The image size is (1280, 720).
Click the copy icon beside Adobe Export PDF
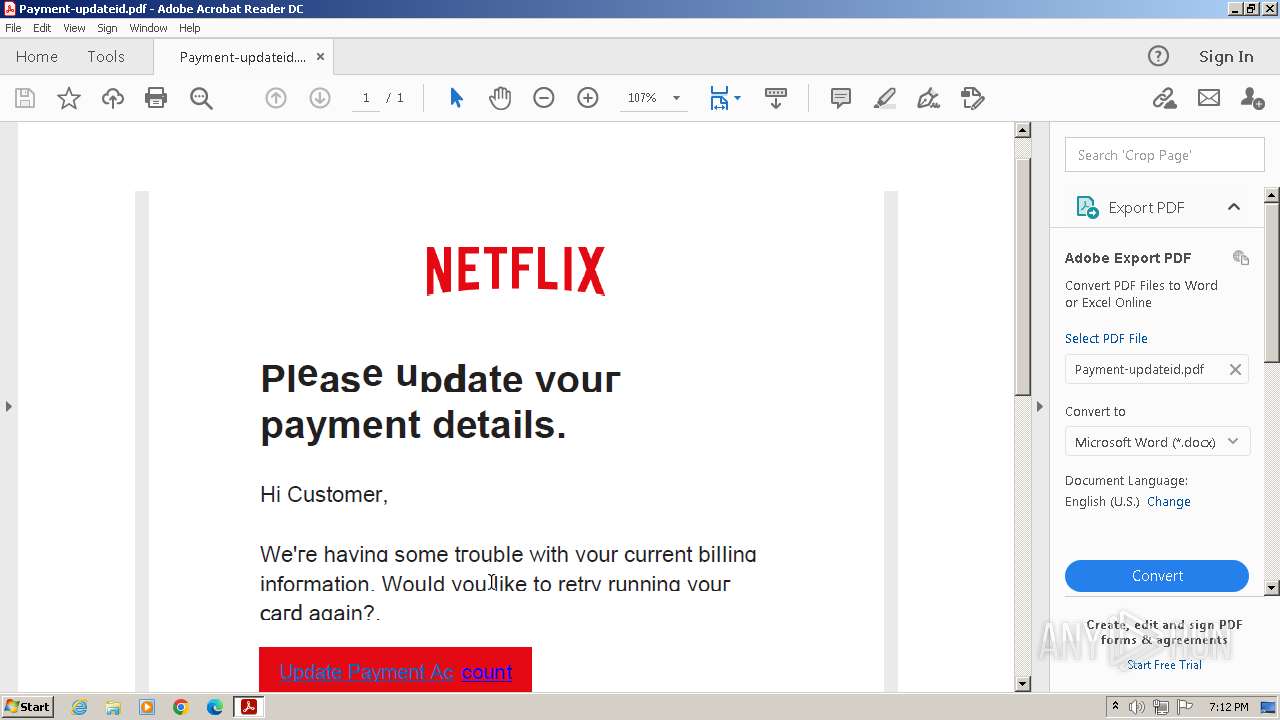tap(1241, 258)
